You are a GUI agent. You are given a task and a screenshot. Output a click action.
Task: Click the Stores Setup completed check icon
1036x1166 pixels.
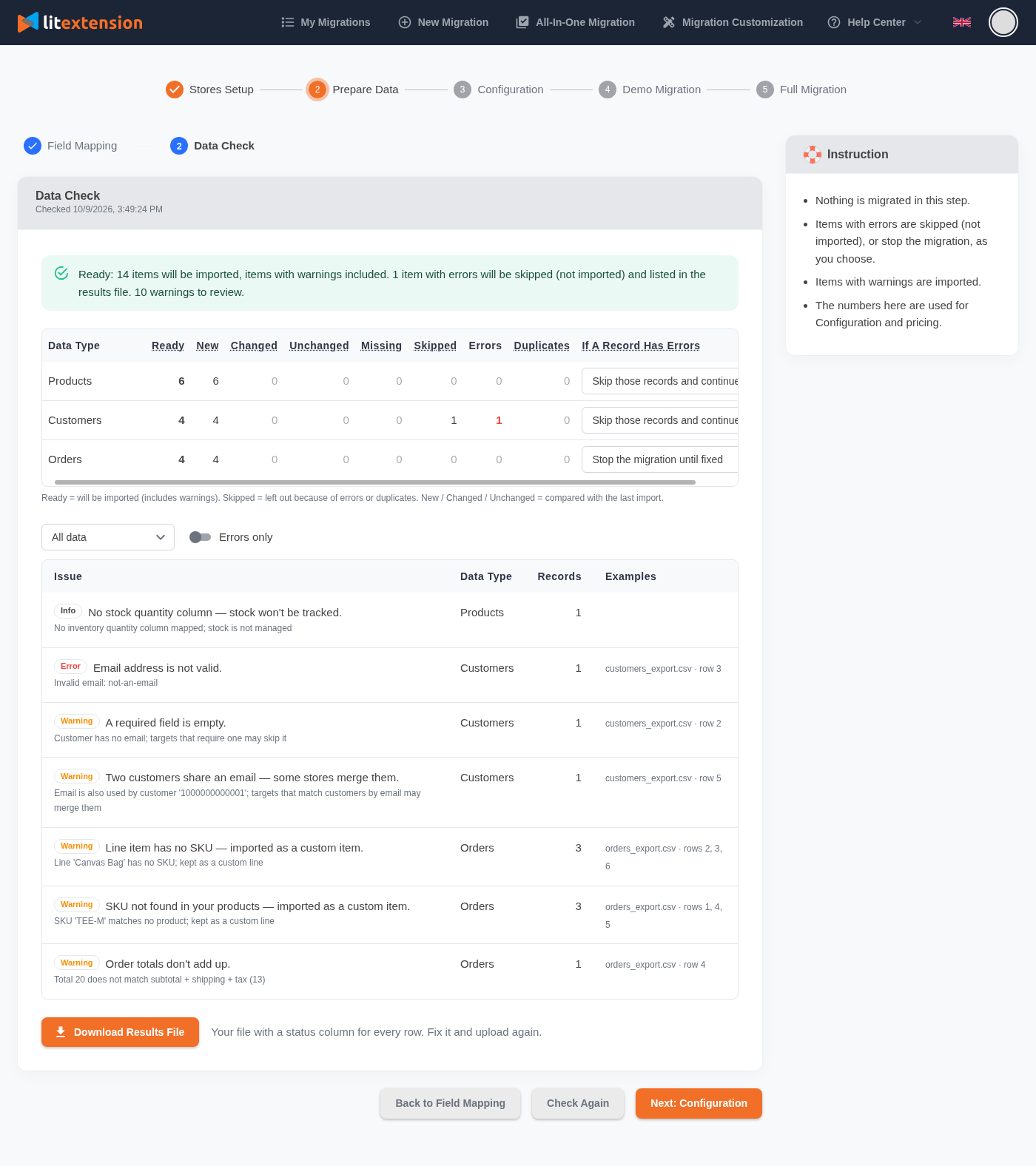175,90
